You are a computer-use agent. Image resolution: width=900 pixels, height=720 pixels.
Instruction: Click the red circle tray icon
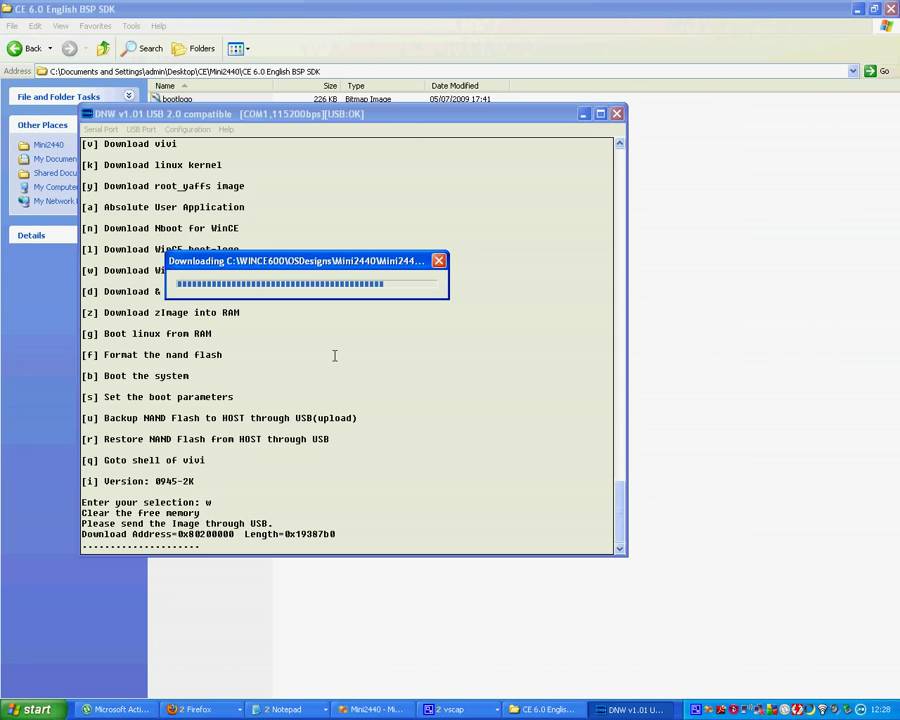[x=734, y=710]
